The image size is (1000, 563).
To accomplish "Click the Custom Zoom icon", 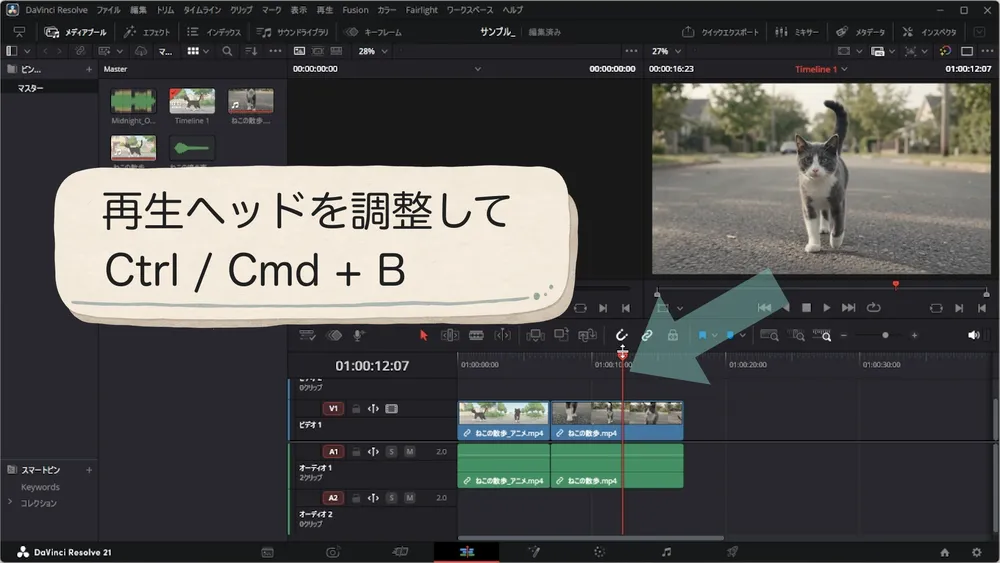I will [821, 335].
